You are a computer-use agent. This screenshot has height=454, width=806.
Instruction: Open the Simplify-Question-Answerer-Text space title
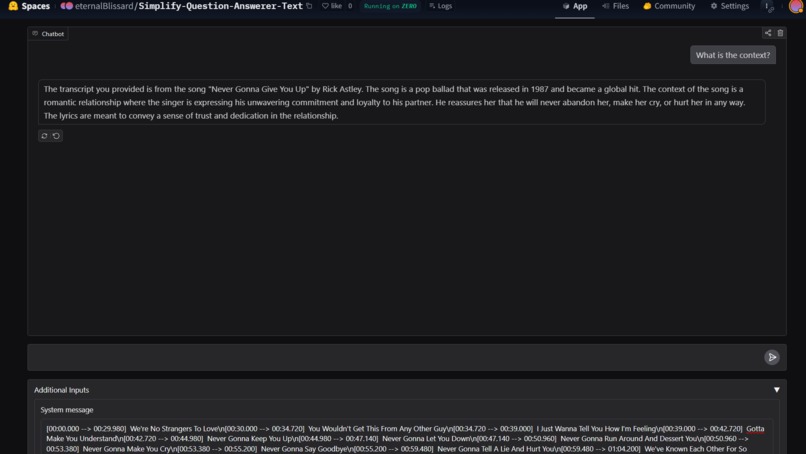[x=221, y=6]
